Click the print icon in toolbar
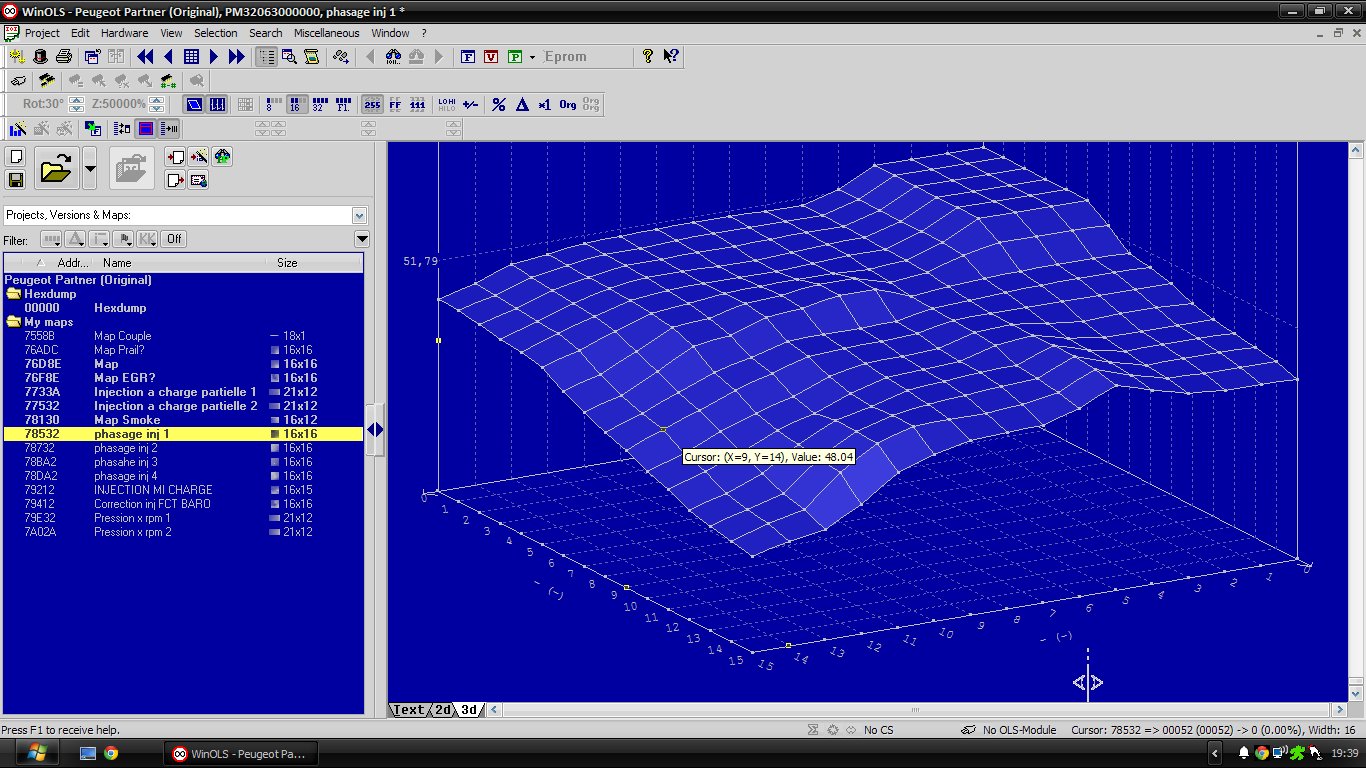The image size is (1366, 768). 63,57
